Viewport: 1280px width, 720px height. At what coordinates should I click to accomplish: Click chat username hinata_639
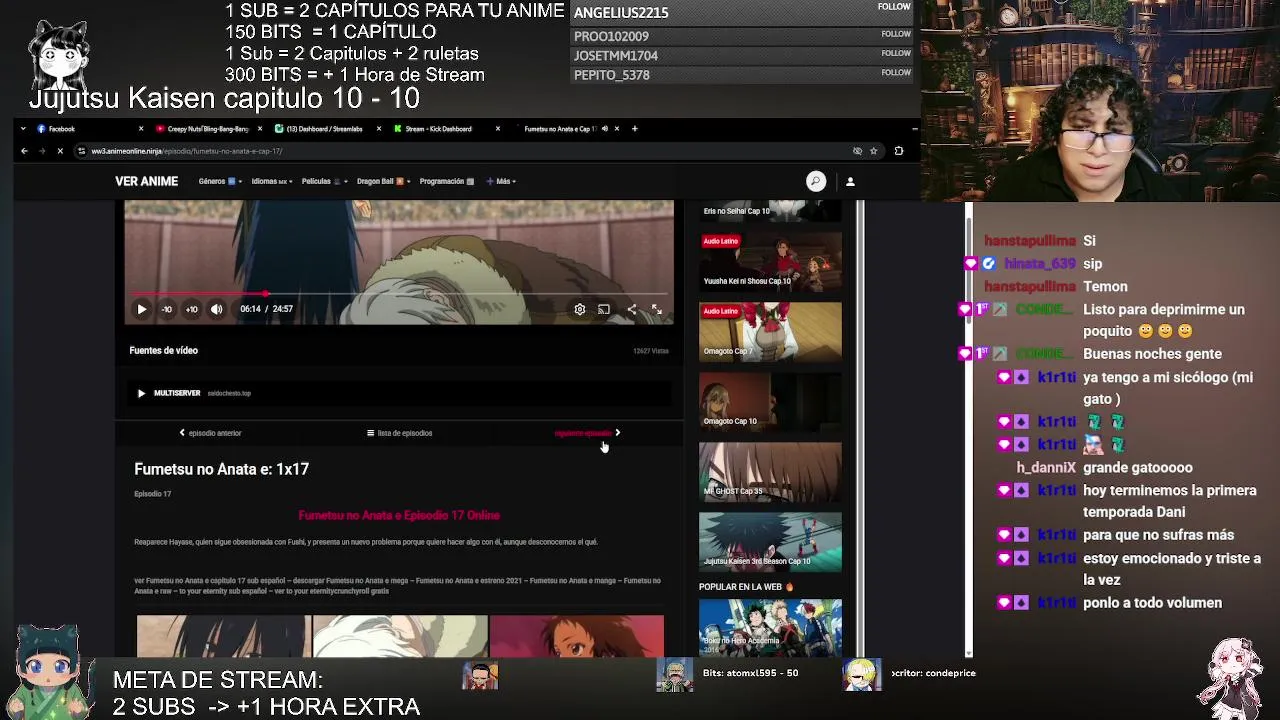click(x=1040, y=264)
